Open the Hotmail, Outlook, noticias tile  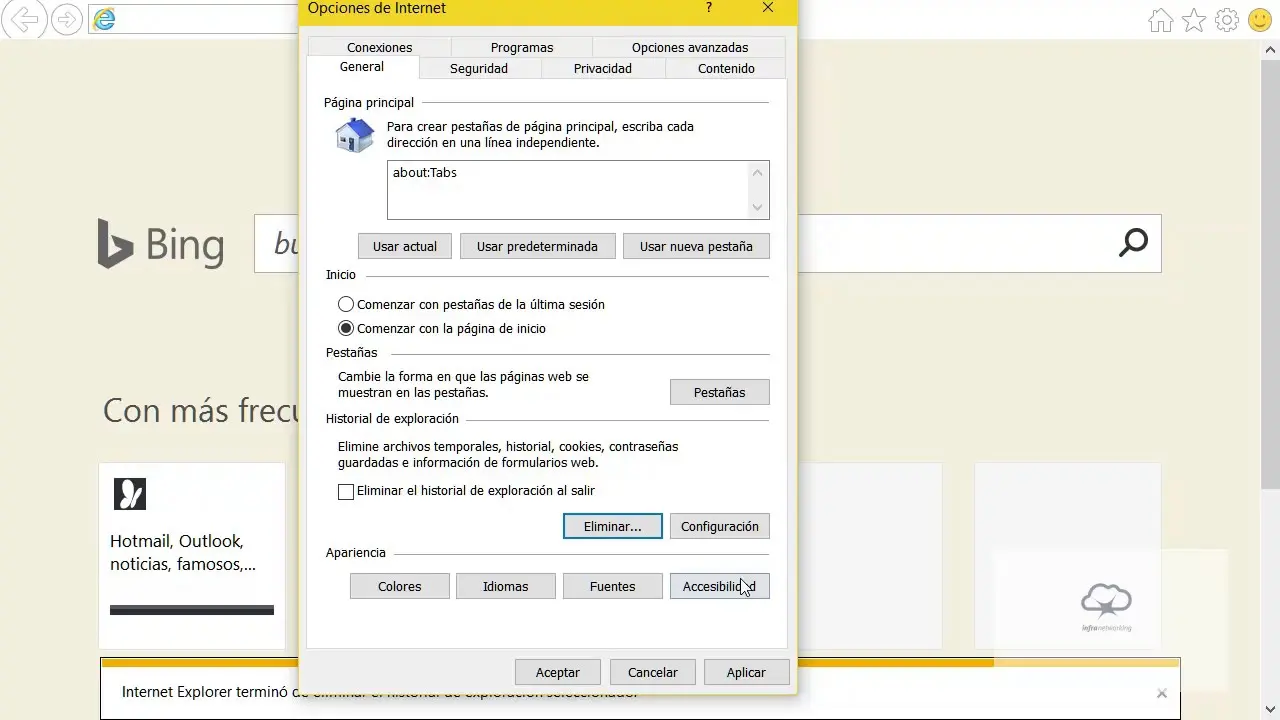point(192,555)
